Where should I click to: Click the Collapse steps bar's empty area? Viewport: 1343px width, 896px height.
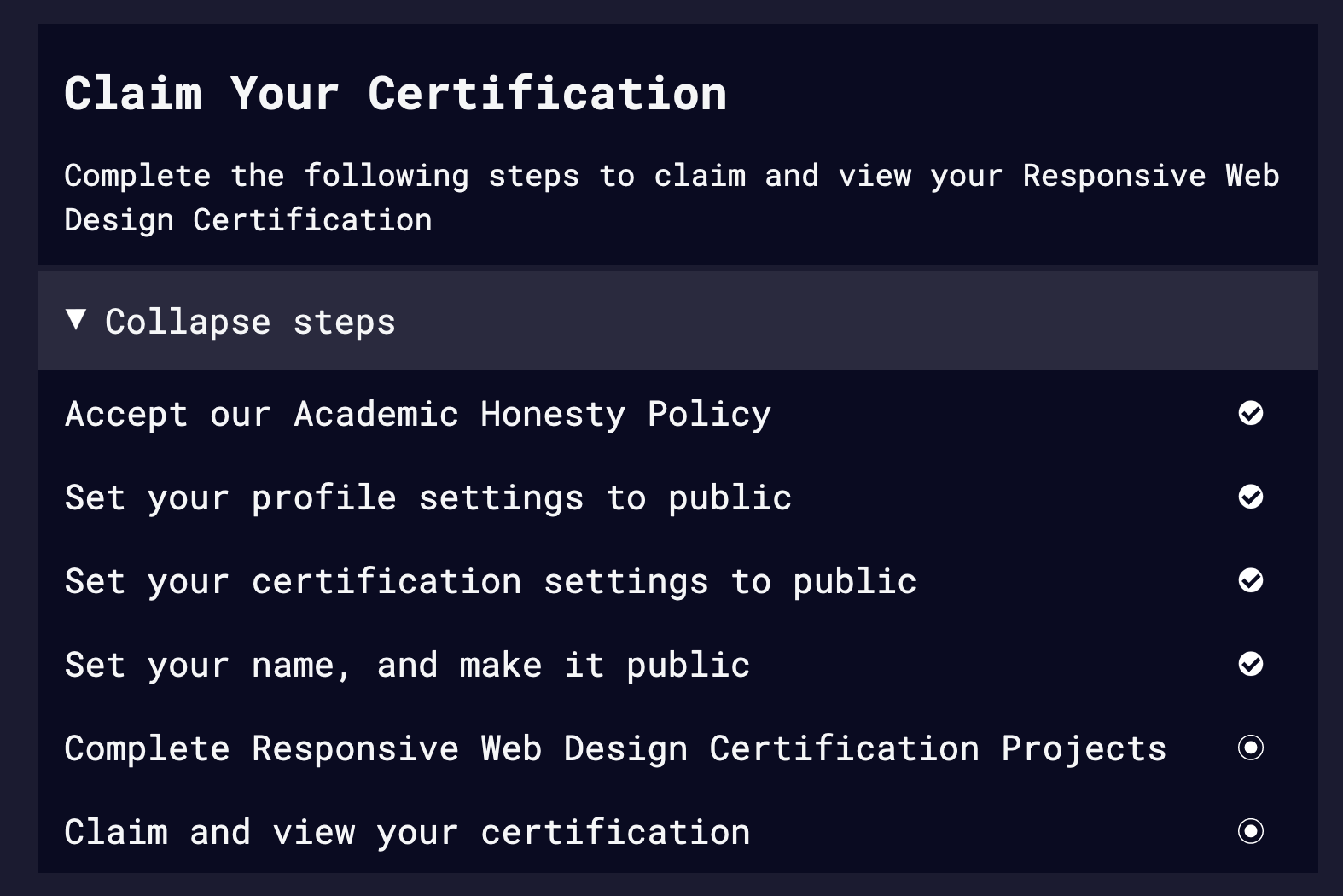click(853, 321)
